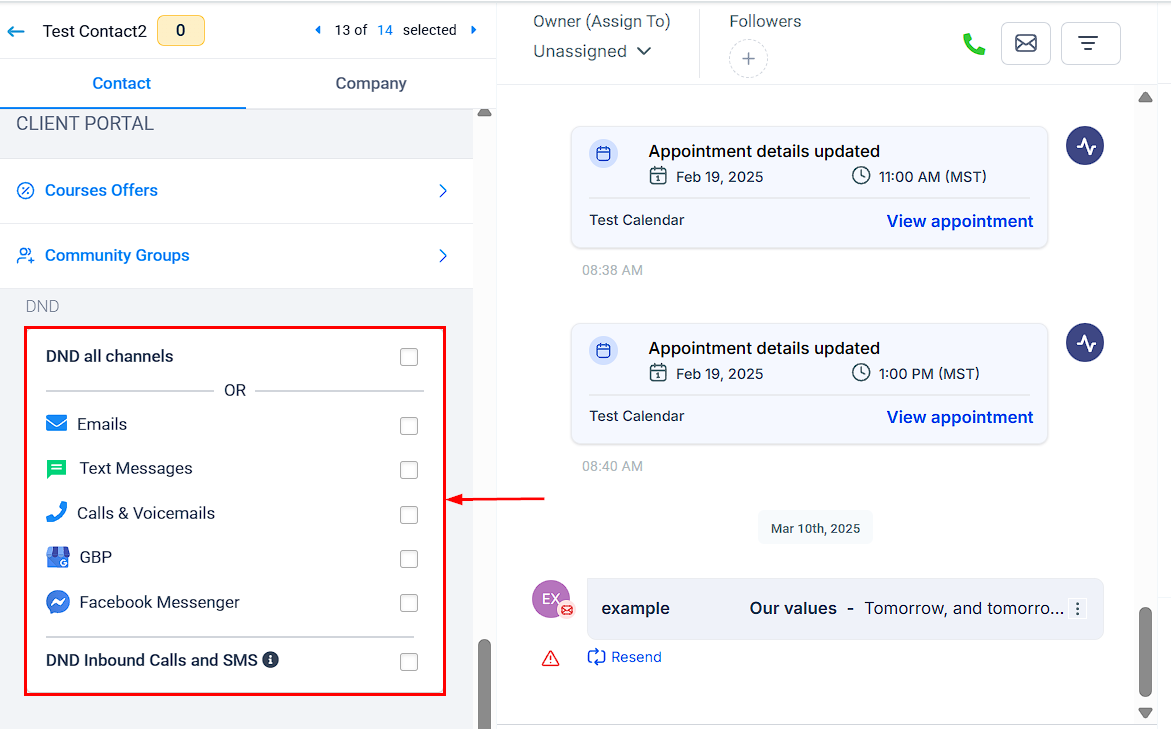Click the CLIENT PORTAL heading
The image size is (1171, 729).
click(85, 124)
